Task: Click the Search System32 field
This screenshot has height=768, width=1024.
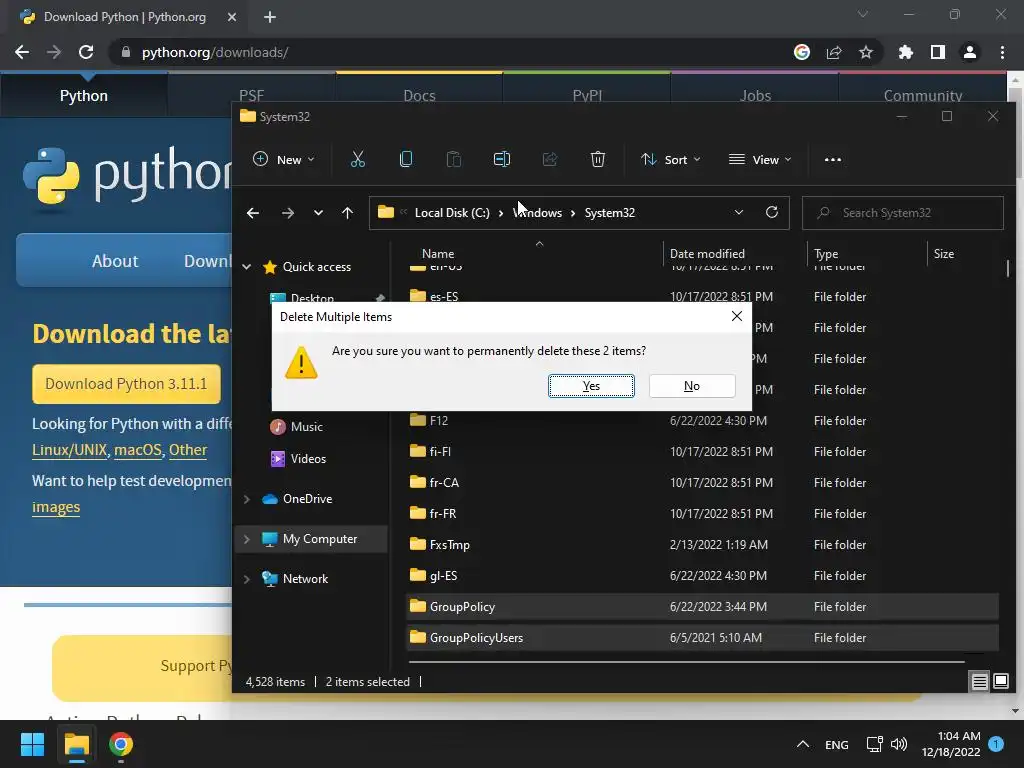Action: click(x=903, y=213)
